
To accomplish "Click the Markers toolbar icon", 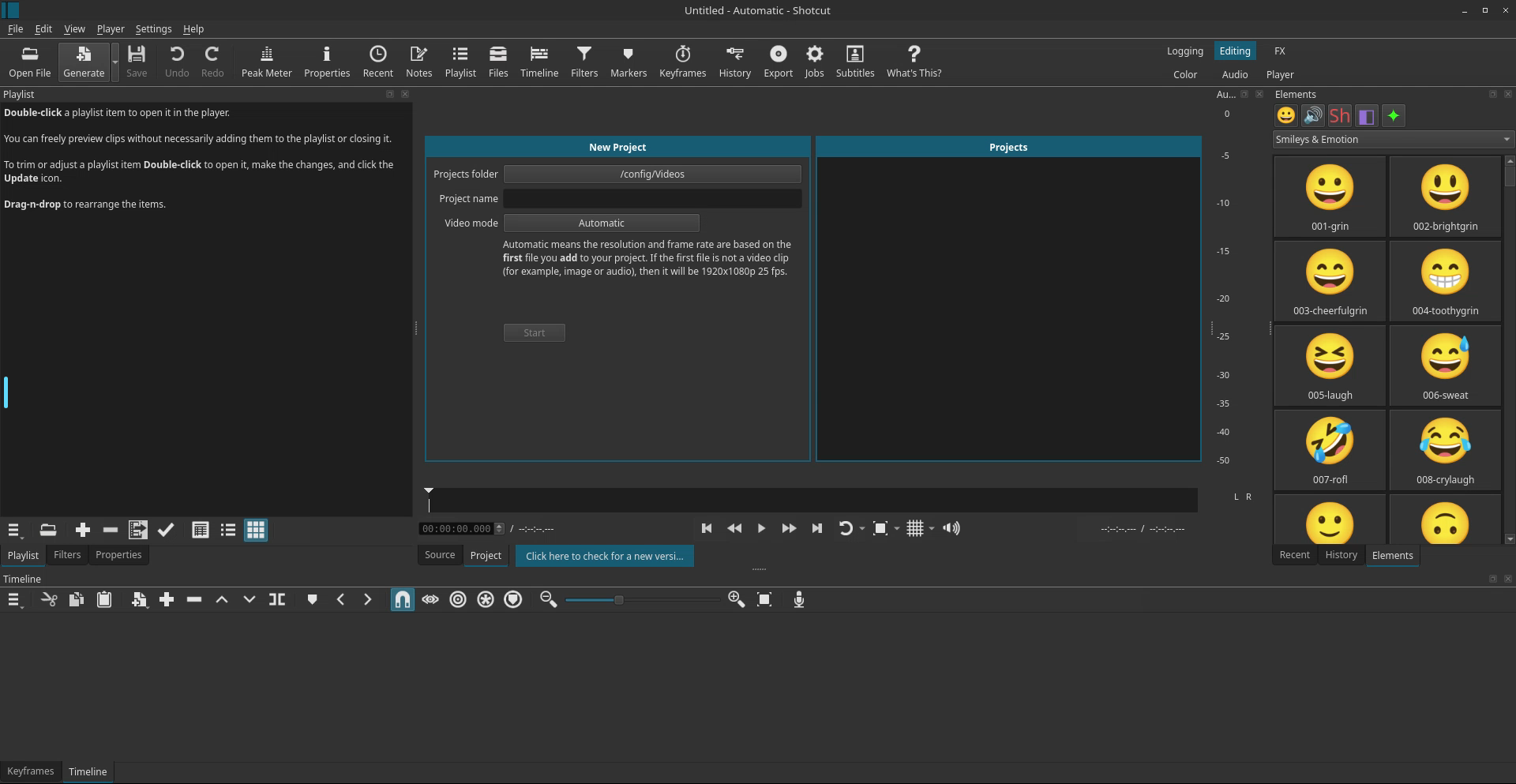I will [x=629, y=62].
